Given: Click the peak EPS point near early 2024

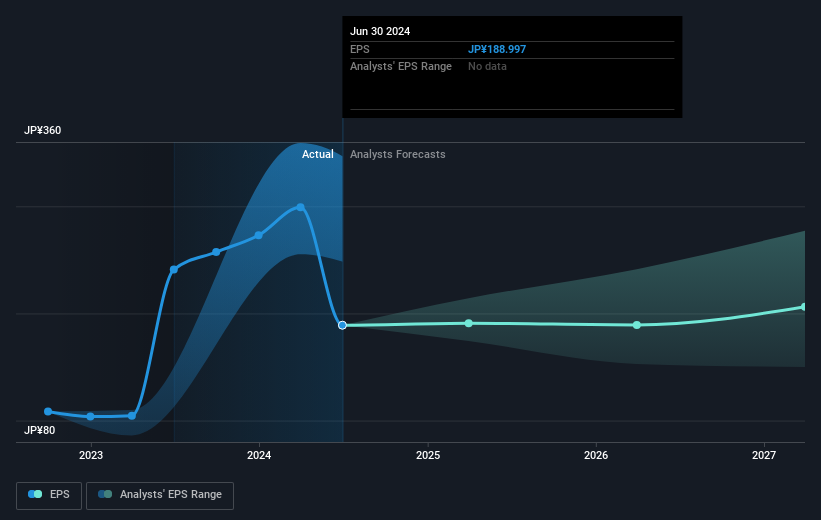Looking at the screenshot, I should coord(301,207).
